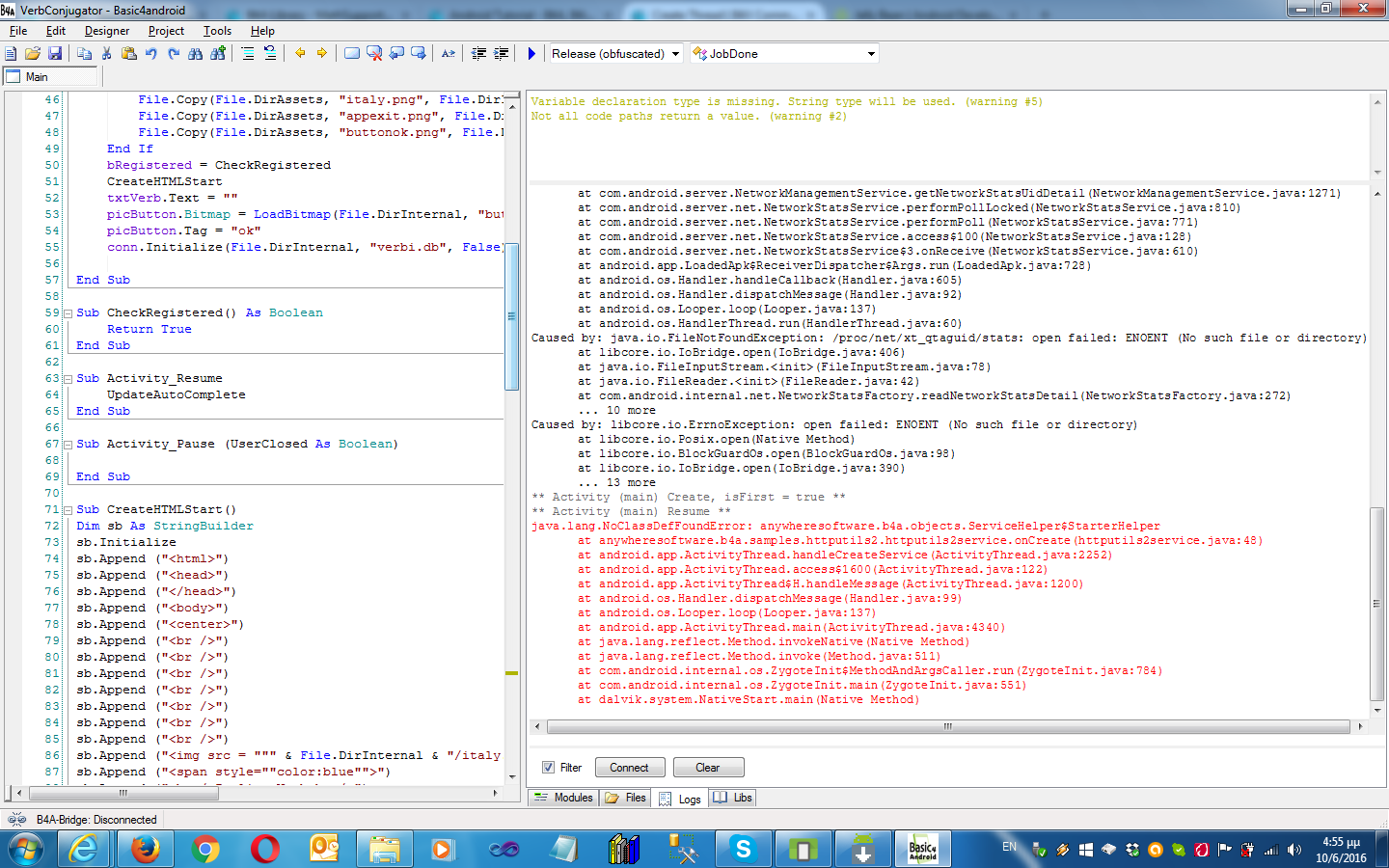This screenshot has width=1389, height=868.
Task: Open the Edit menu
Action: [x=56, y=31]
